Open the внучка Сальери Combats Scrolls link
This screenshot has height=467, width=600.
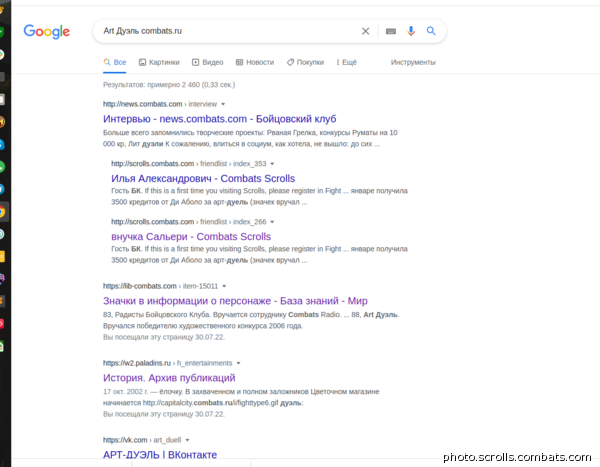point(191,237)
